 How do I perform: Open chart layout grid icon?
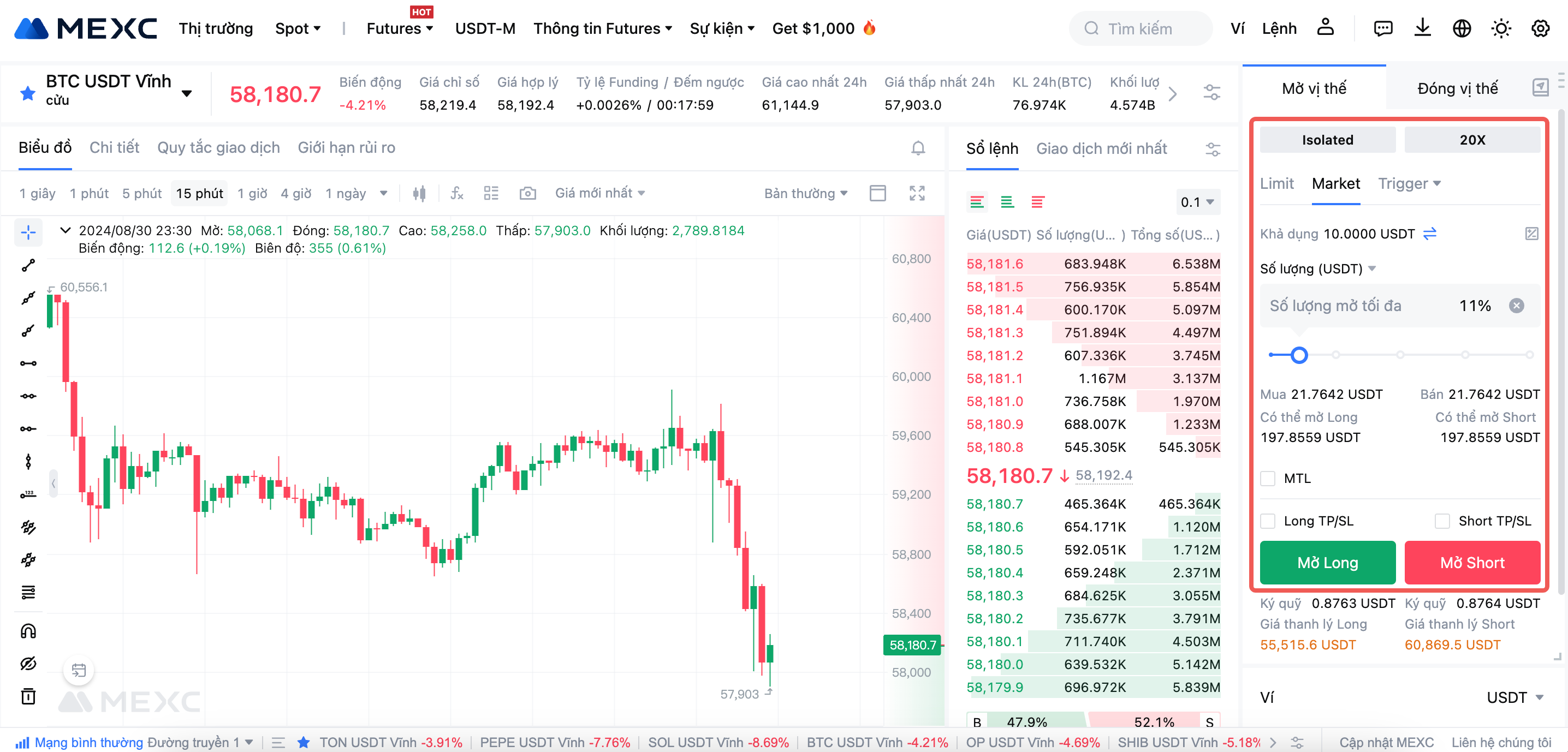click(491, 194)
